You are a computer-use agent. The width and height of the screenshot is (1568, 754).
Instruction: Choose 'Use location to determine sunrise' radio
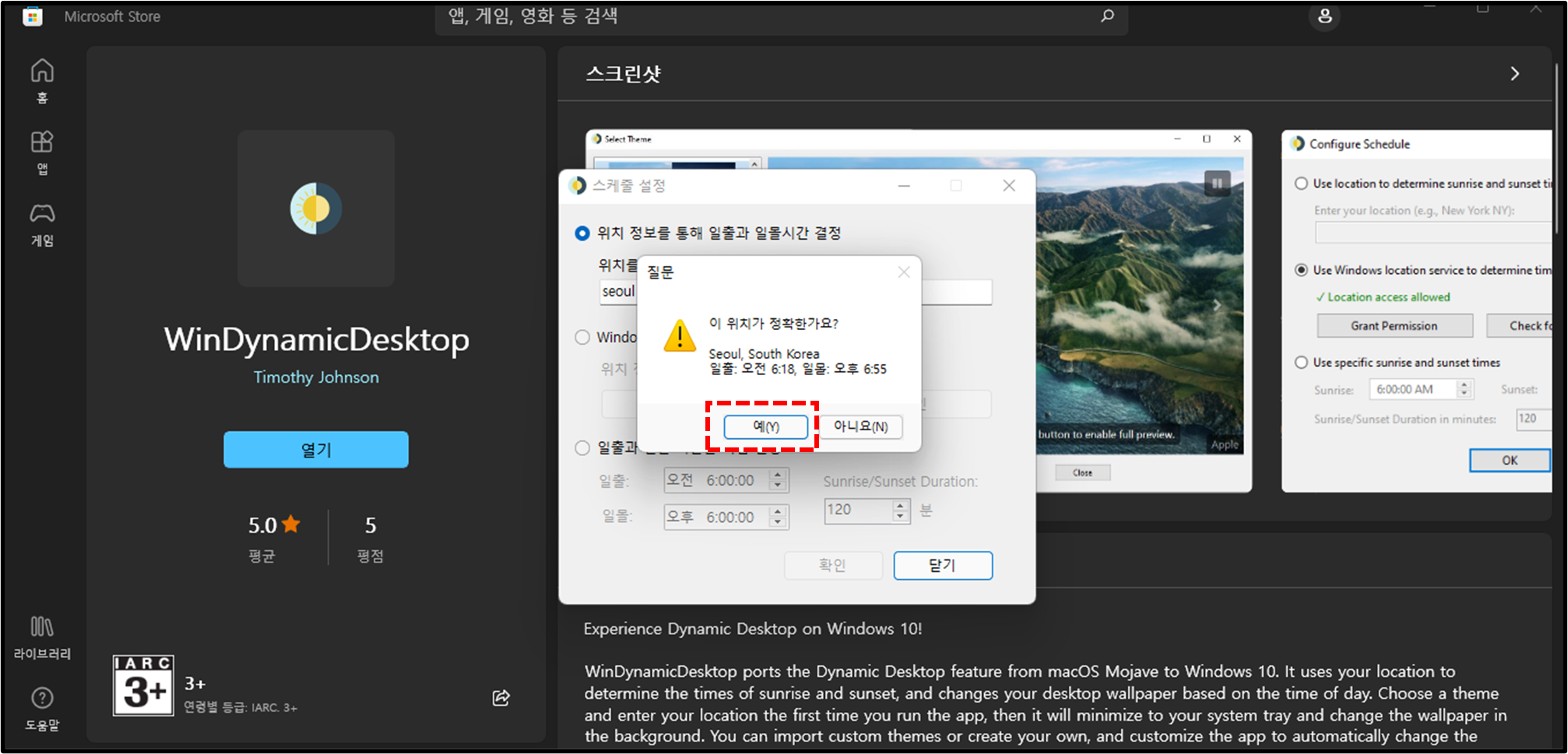(1301, 184)
